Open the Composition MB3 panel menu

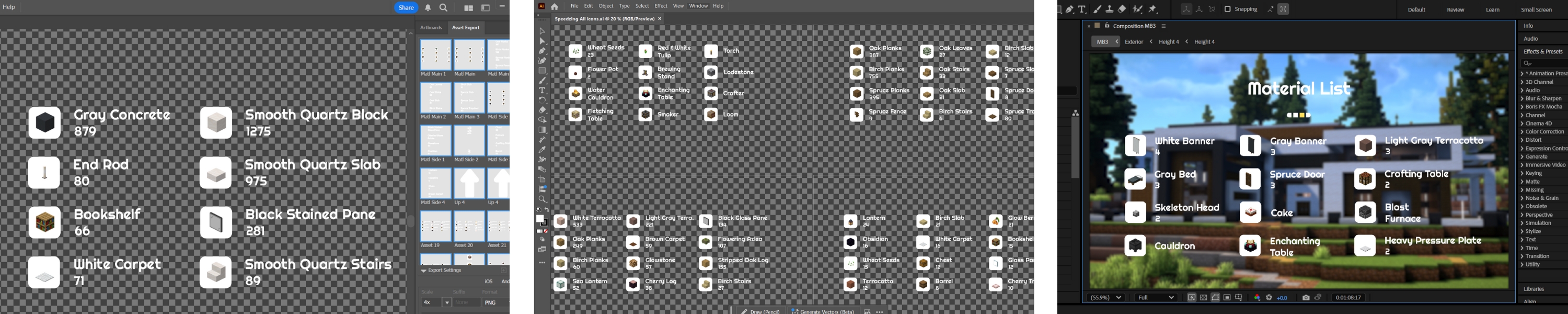click(x=1163, y=26)
